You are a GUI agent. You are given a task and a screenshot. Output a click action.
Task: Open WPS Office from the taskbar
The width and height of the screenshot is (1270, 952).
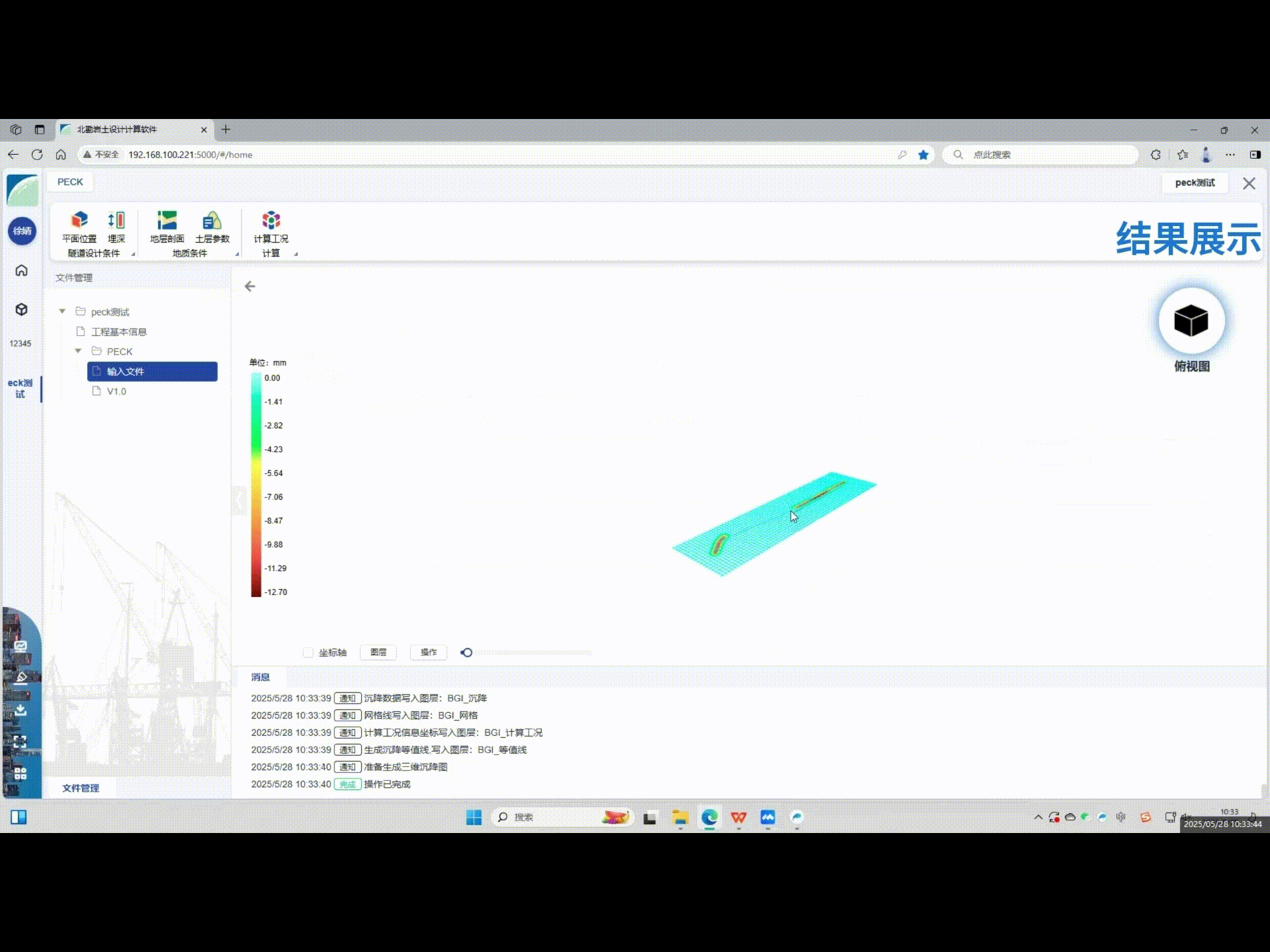pos(739,818)
